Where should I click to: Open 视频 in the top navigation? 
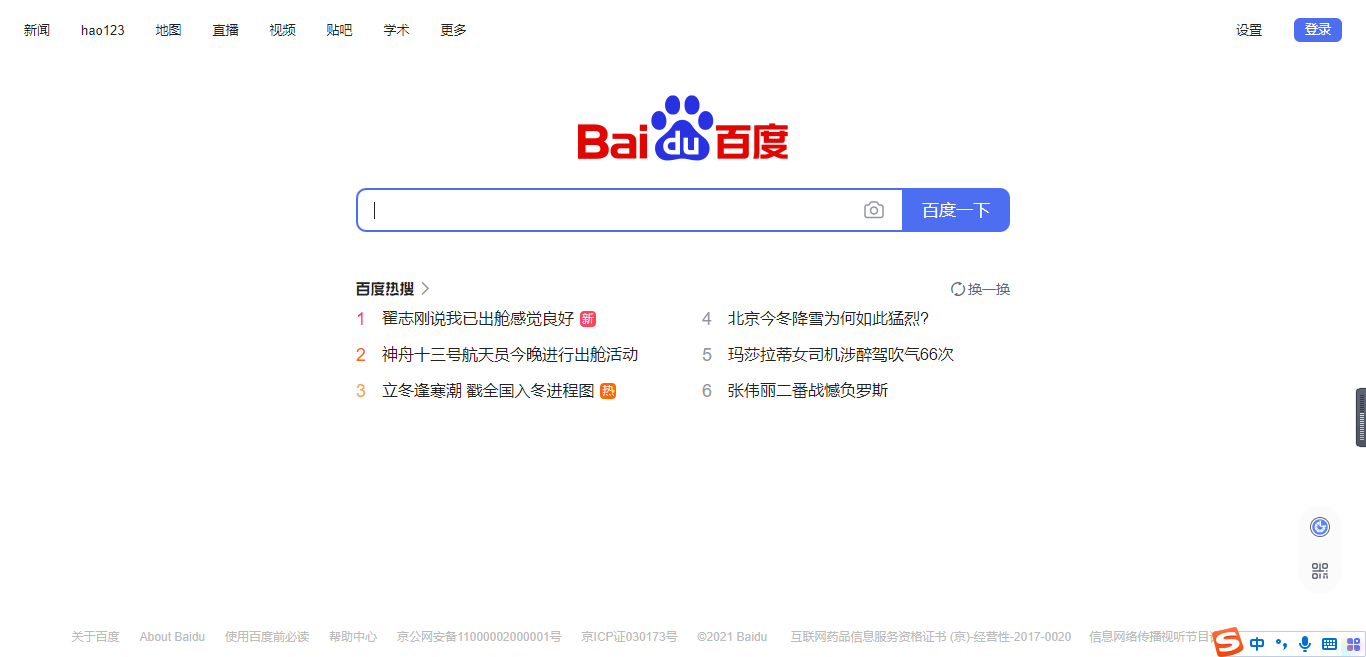tap(282, 30)
